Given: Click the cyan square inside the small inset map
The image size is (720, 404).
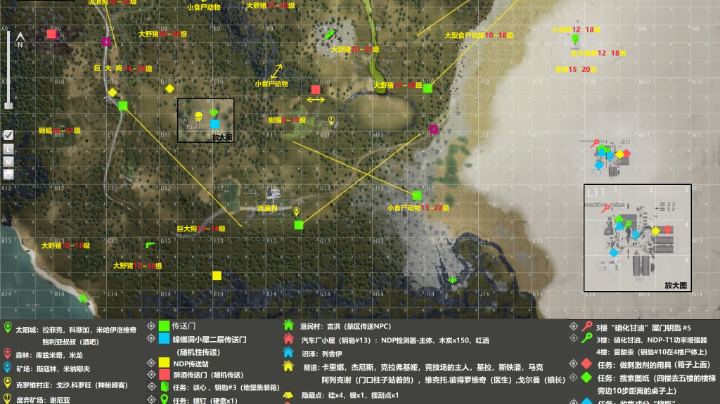Looking at the screenshot, I should [214, 124].
